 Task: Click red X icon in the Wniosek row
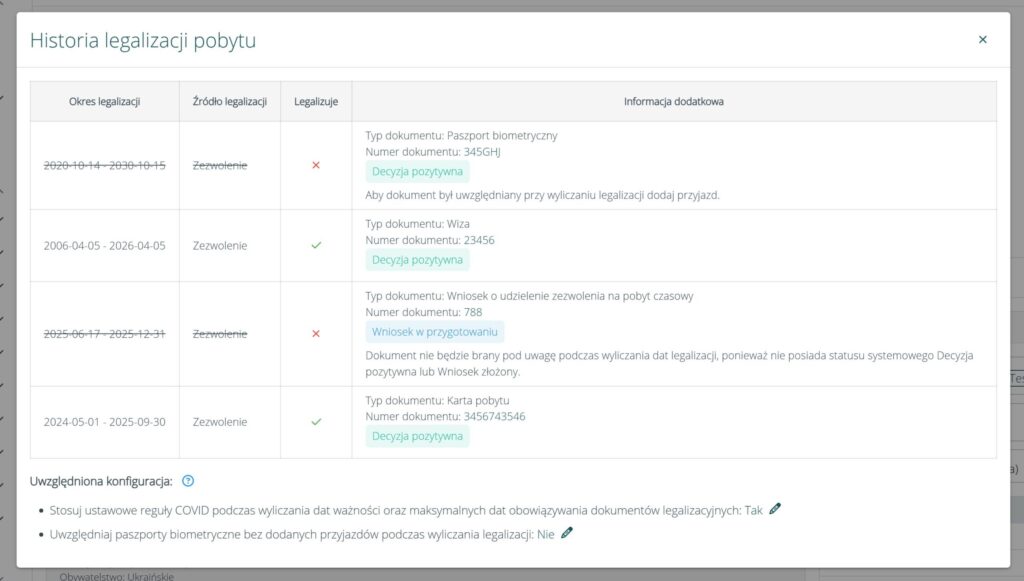pyautogui.click(x=316, y=333)
